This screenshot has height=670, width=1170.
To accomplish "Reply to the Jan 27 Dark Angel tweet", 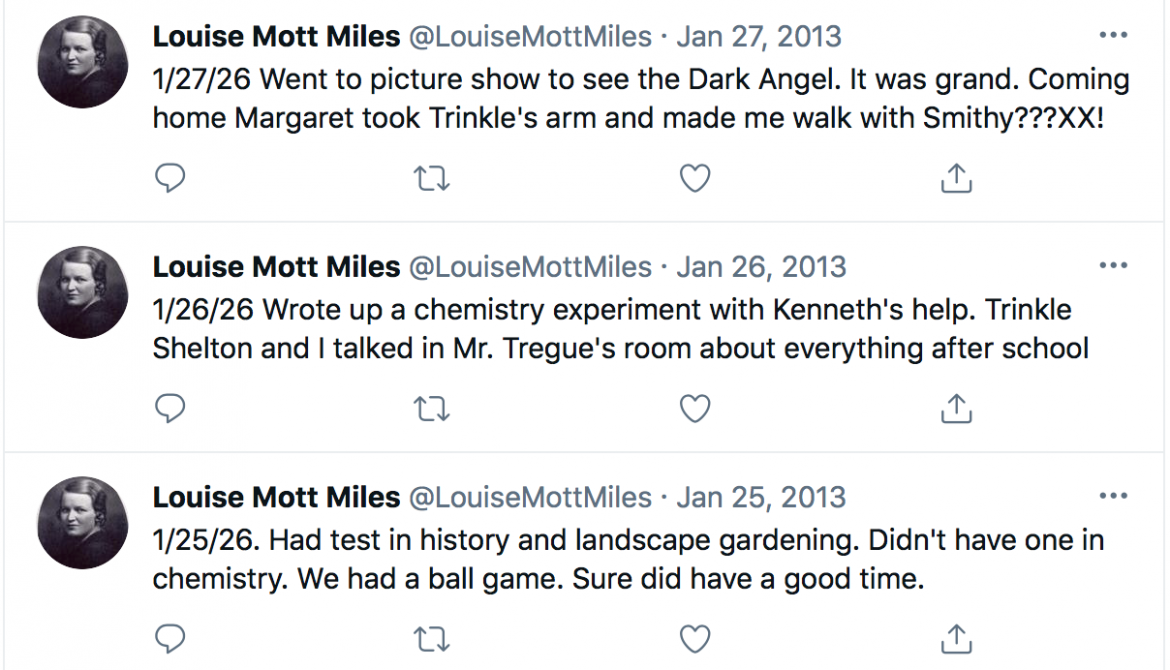I will click(x=171, y=179).
